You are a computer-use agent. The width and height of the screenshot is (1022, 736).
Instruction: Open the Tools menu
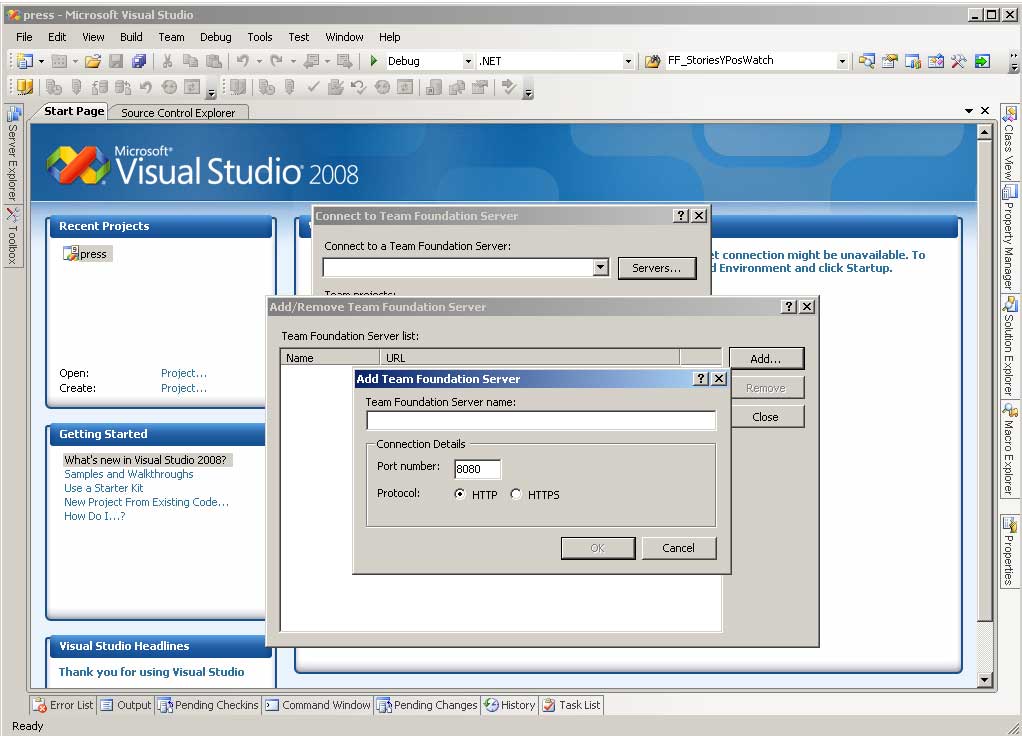259,37
